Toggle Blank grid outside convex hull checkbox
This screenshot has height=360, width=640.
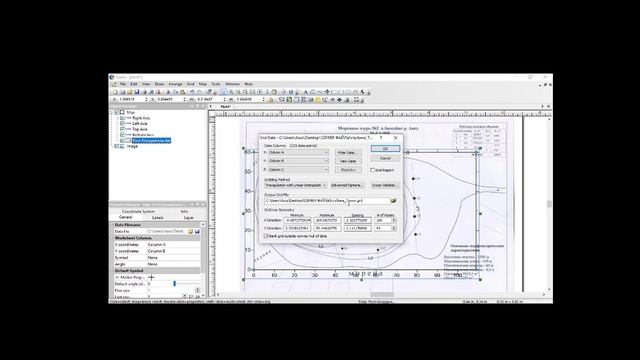(266, 236)
